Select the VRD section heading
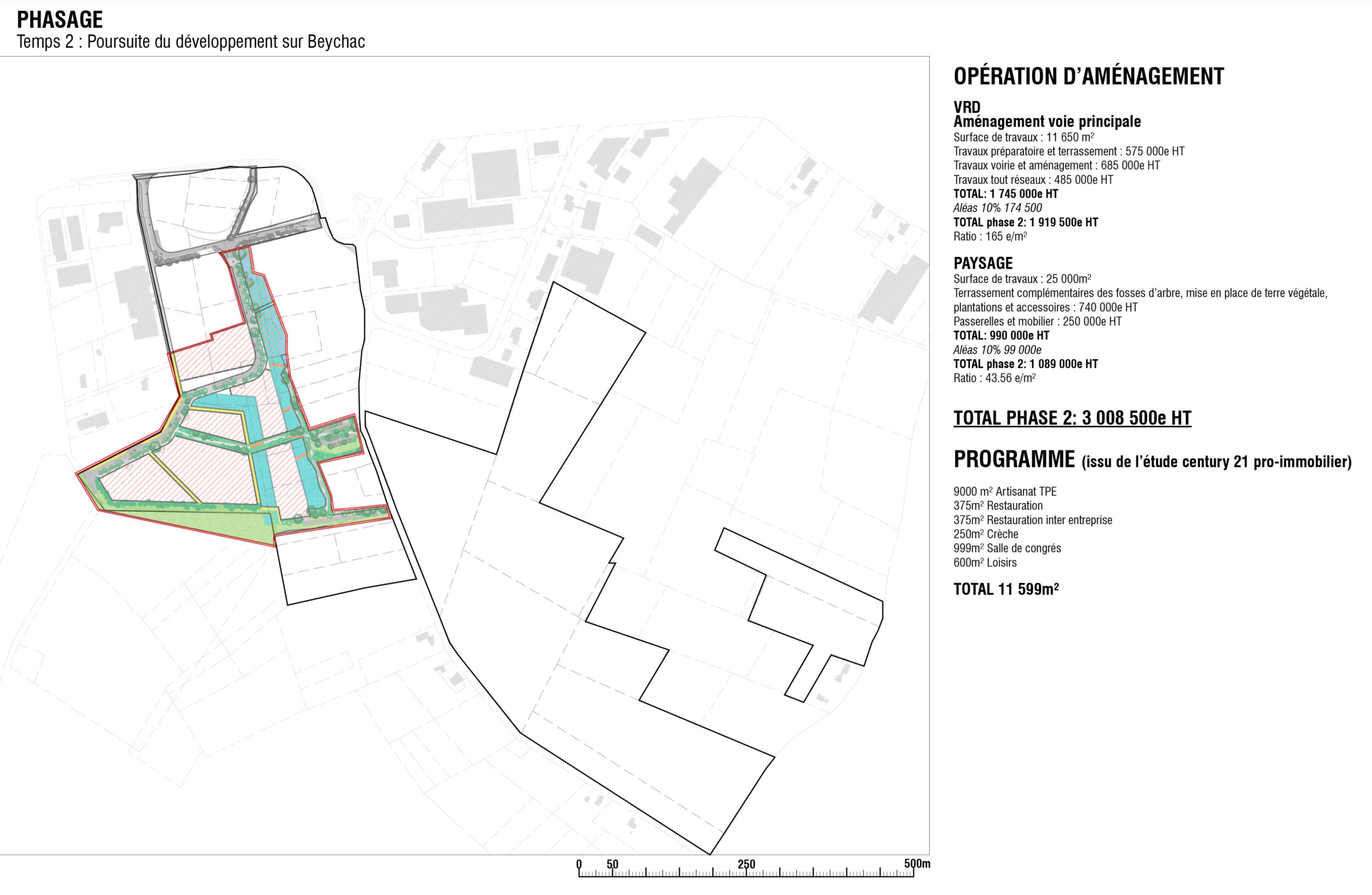 pos(967,107)
